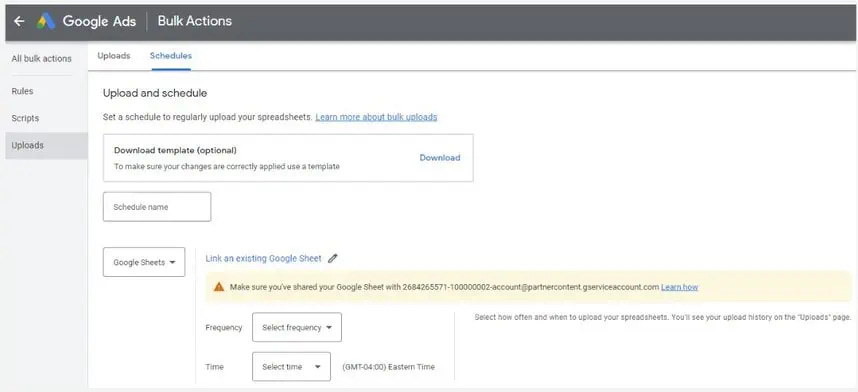Switch to the Uploads tab
Screen dimensions: 858x392
[114, 56]
